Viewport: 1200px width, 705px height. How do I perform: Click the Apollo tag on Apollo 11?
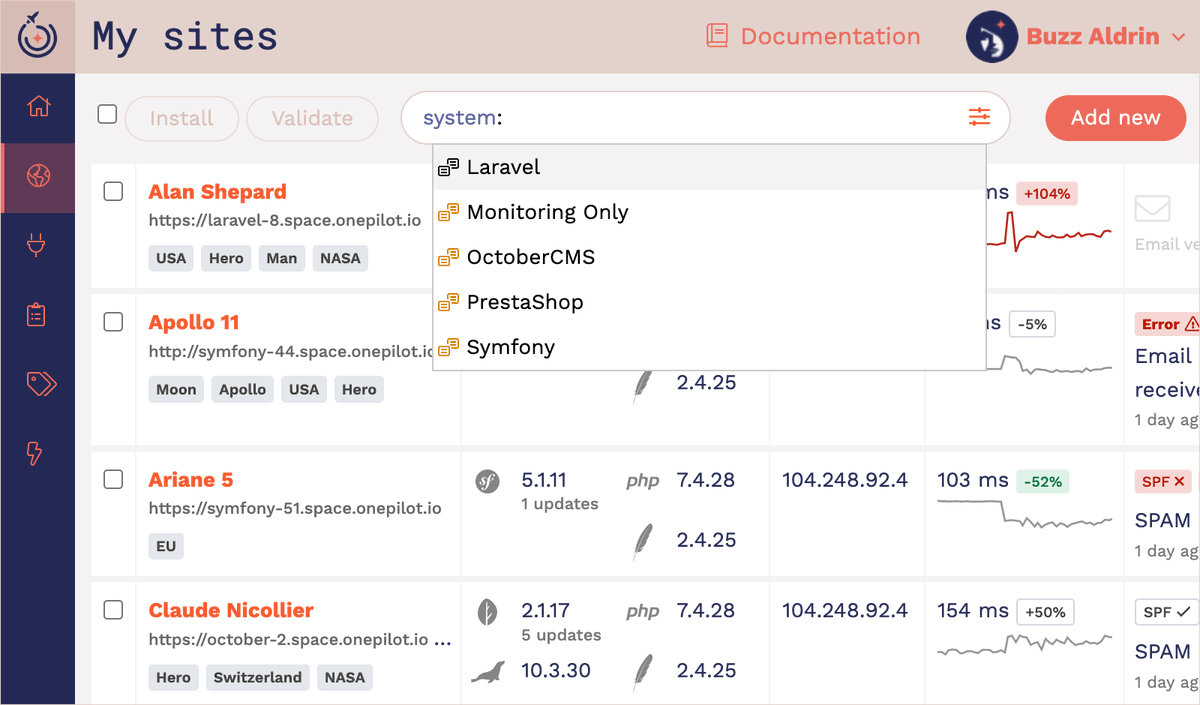click(x=243, y=389)
